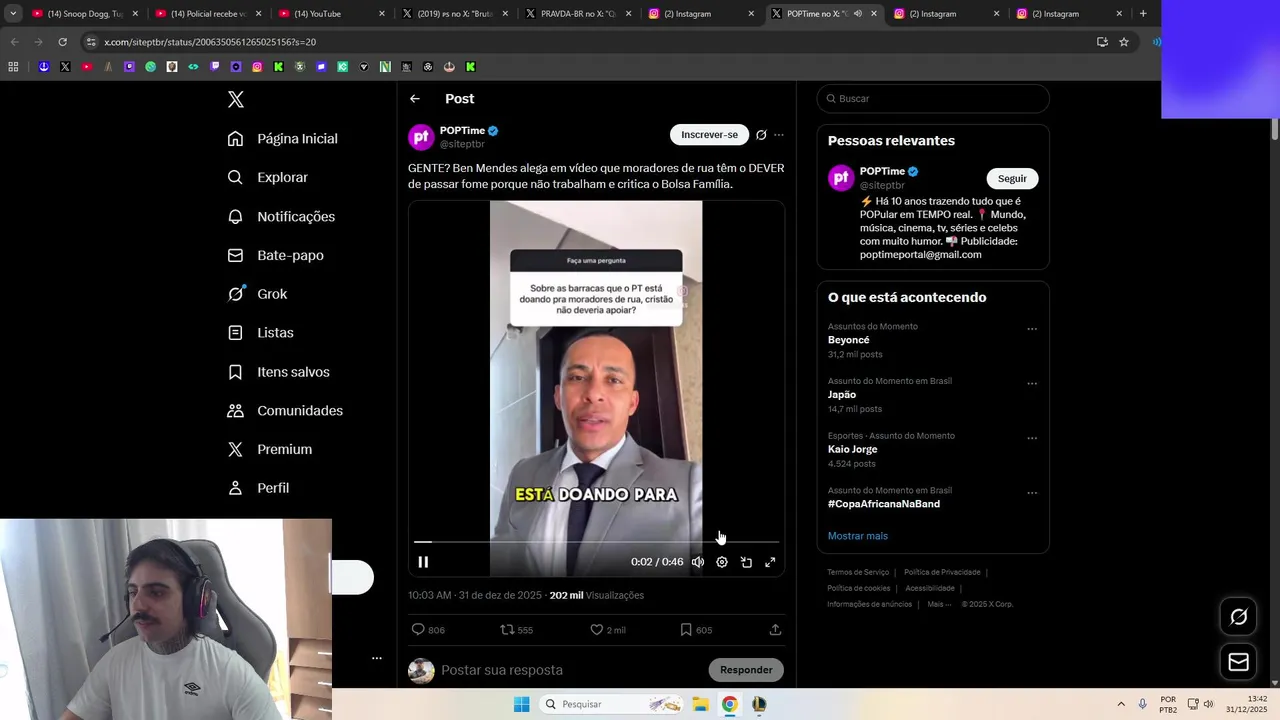Image resolution: width=1280 pixels, height=720 pixels.
Task: Open Beyoncé trend options ellipsis
Action: (x=1032, y=329)
